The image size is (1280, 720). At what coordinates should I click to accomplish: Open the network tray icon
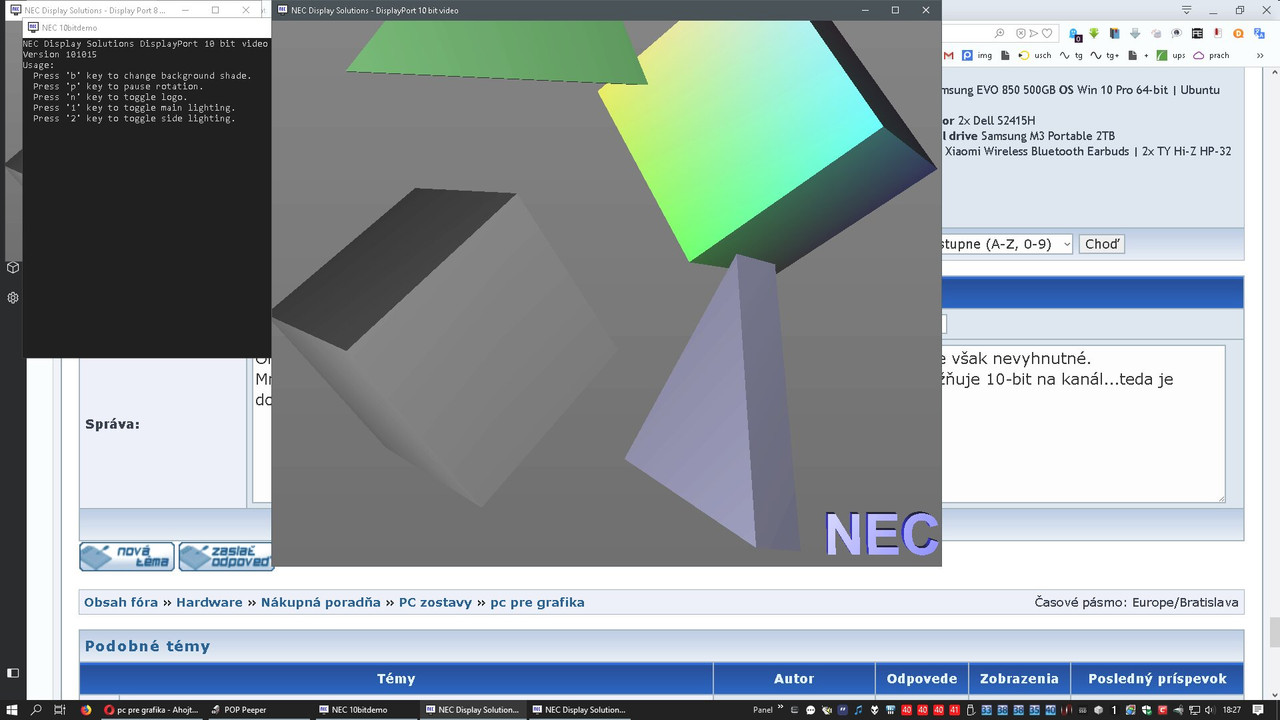pyautogui.click(x=1194, y=710)
